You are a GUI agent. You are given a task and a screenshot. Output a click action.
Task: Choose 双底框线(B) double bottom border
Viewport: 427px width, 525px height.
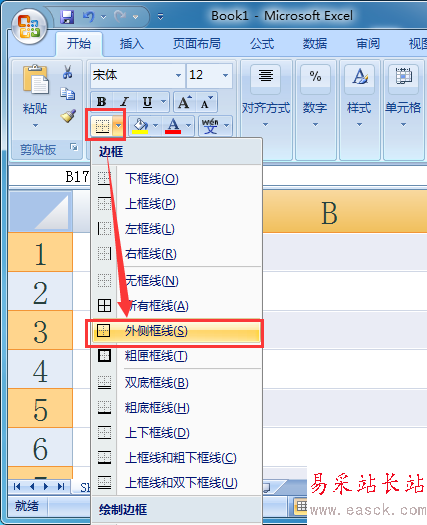pos(176,382)
